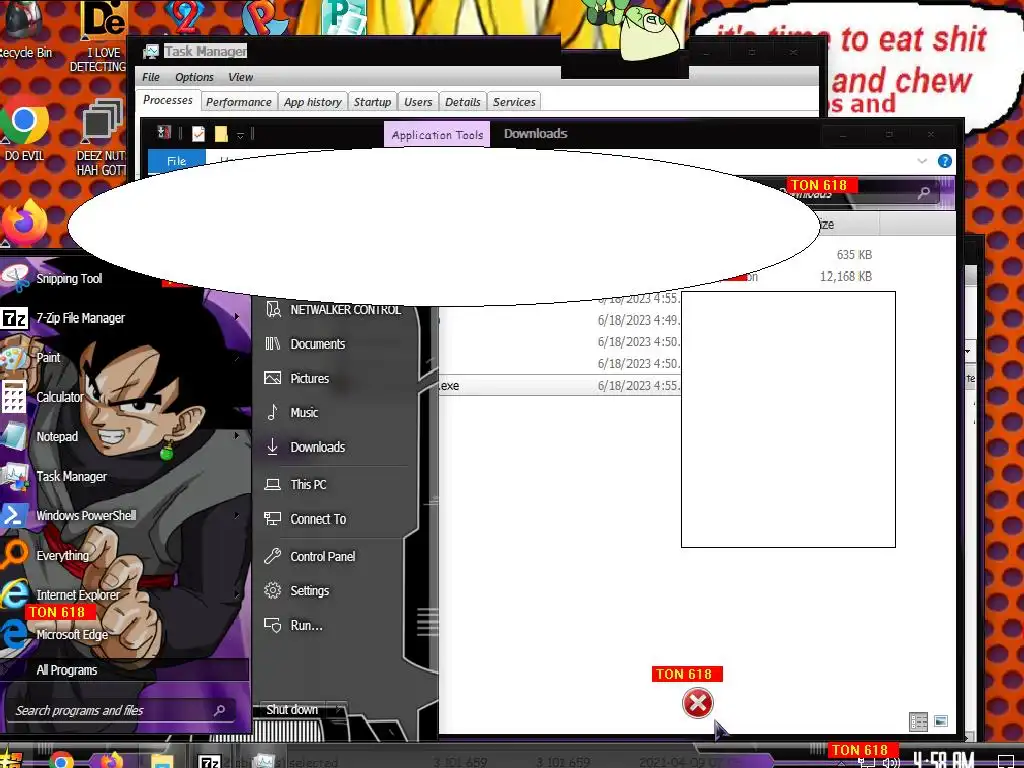
Task: Select the Processes tab in Task Manager
Action: point(168,101)
